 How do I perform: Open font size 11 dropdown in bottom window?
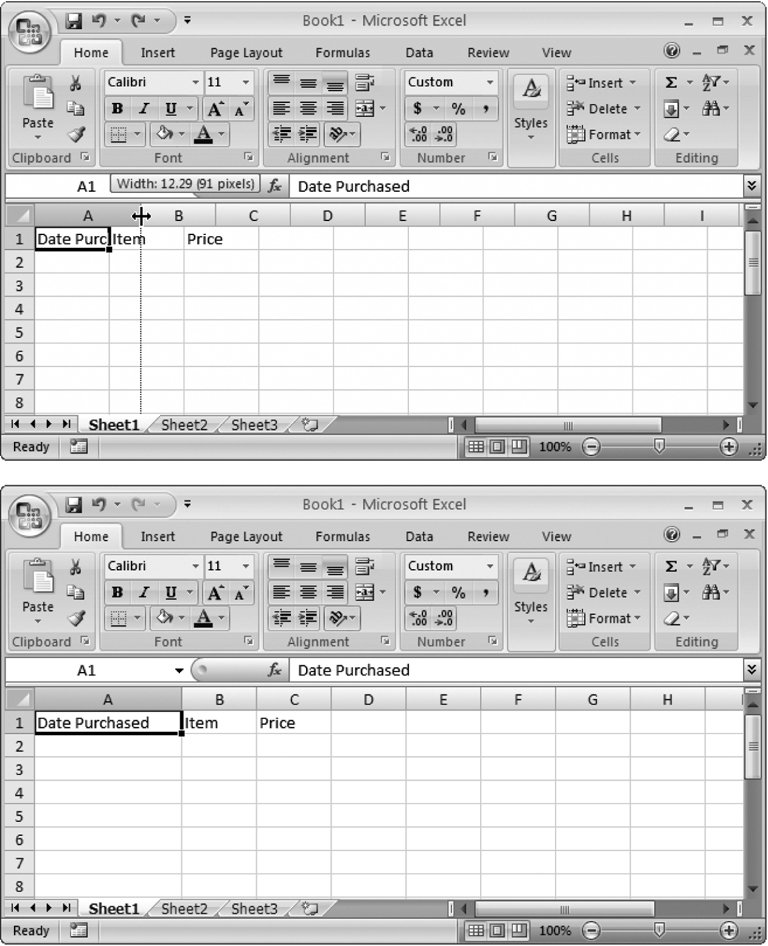246,566
